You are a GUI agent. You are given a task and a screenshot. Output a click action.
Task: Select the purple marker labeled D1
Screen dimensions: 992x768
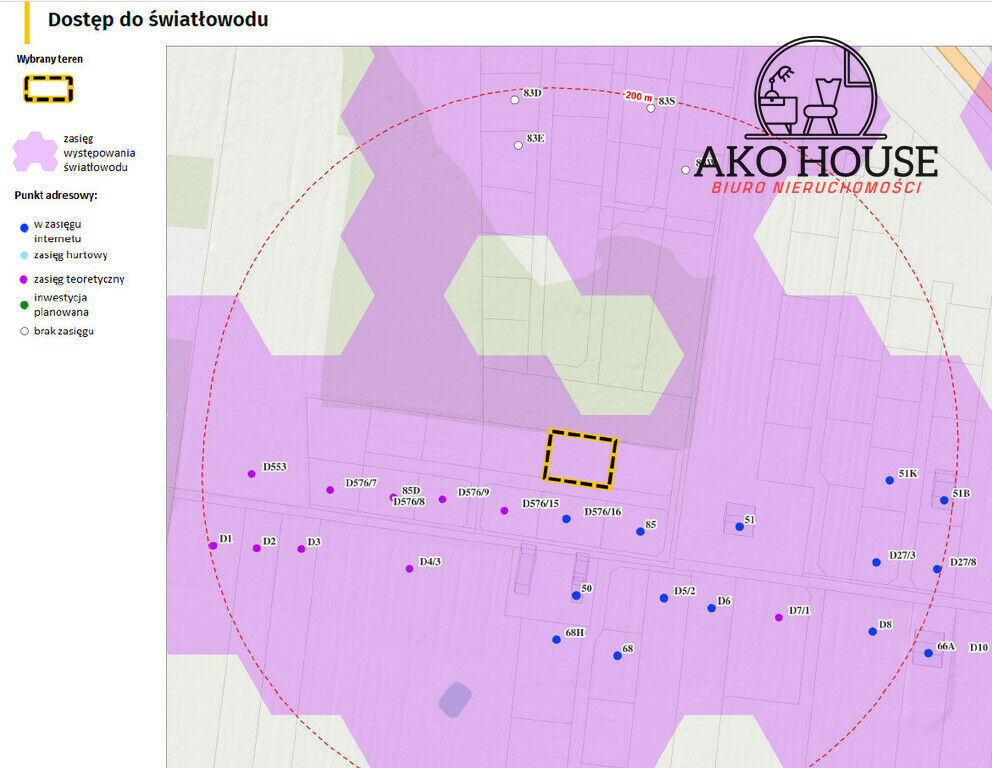213,545
